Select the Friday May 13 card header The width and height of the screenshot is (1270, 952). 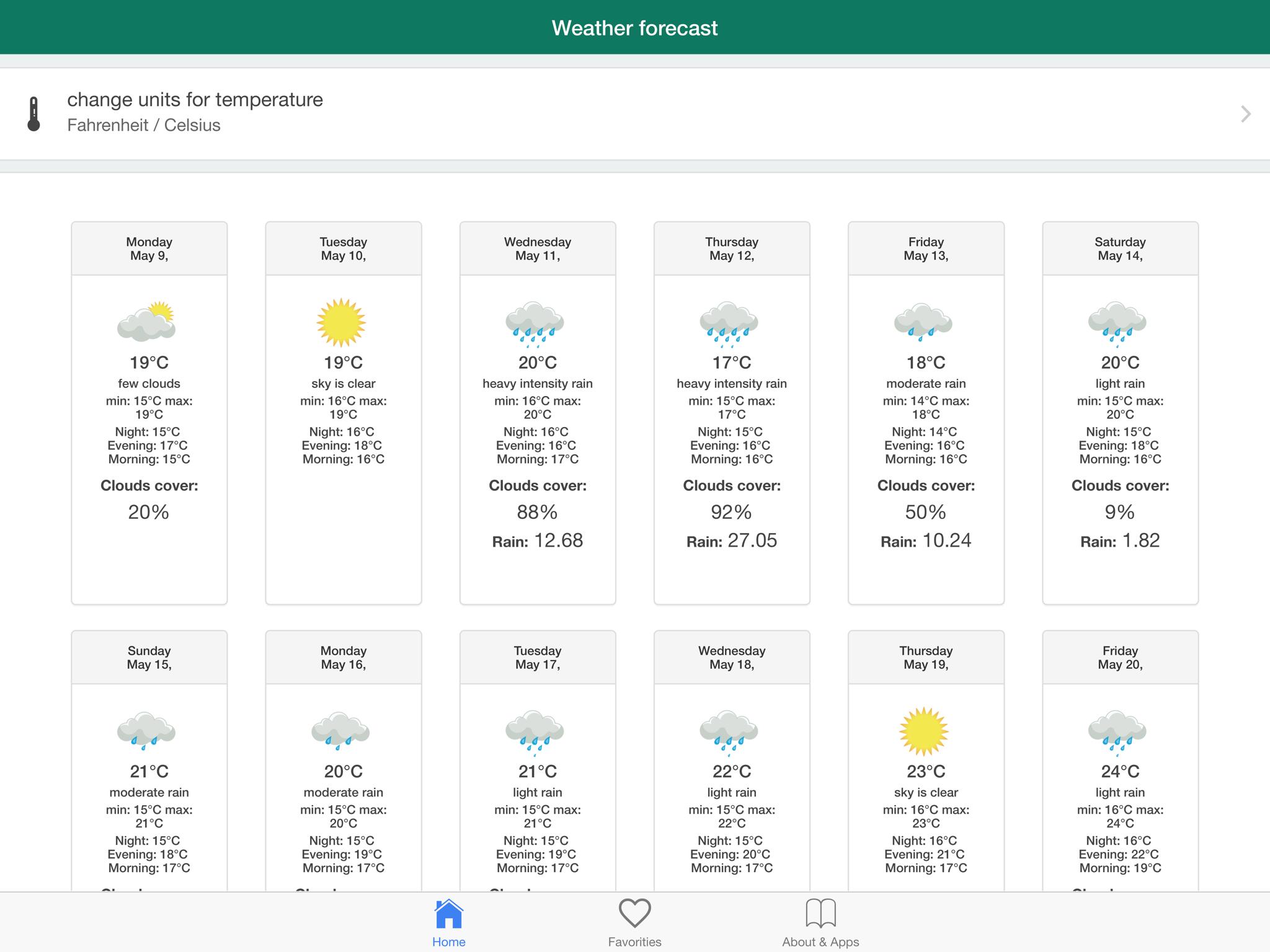coord(926,249)
